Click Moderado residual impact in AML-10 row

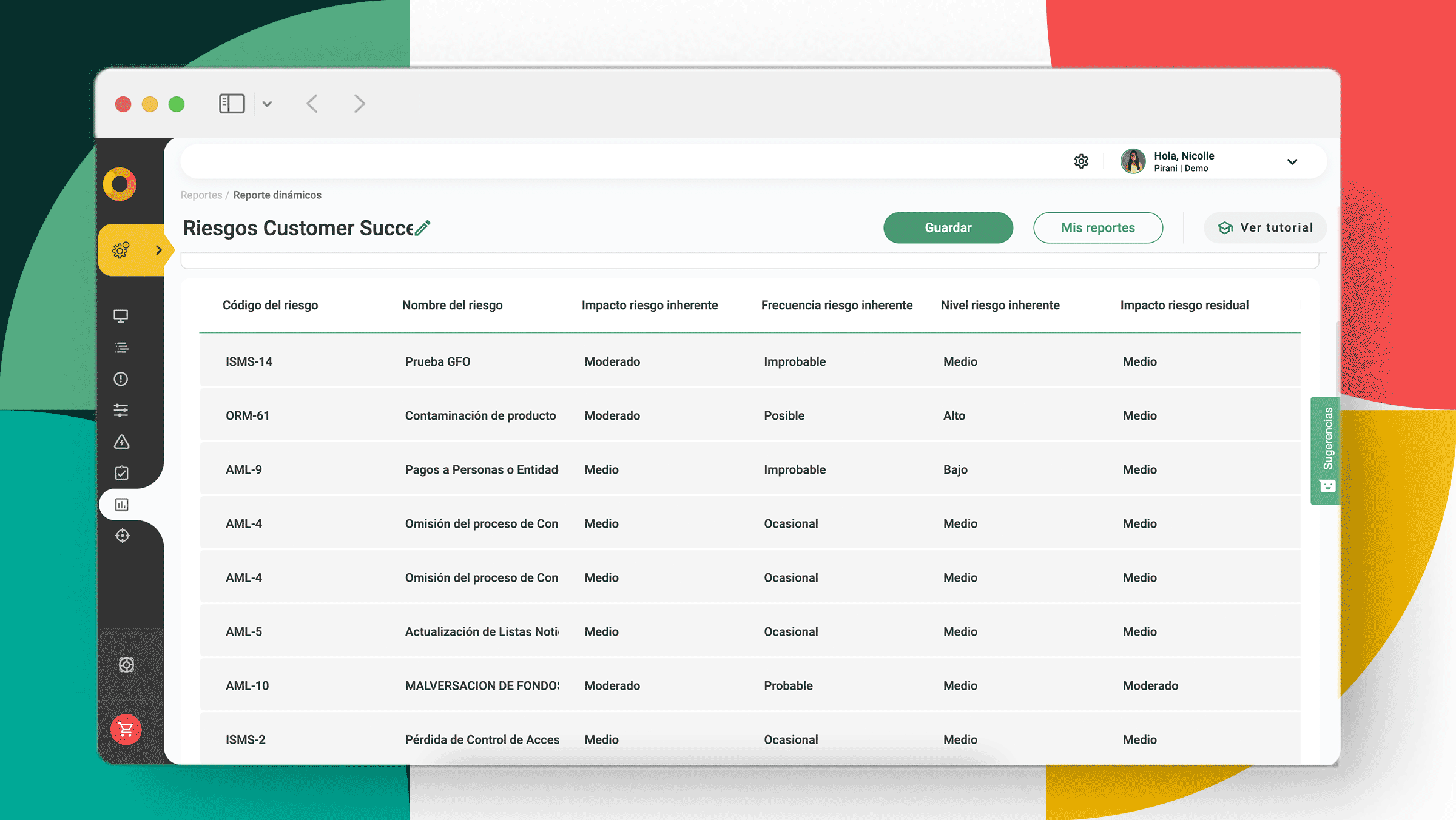(x=1150, y=685)
